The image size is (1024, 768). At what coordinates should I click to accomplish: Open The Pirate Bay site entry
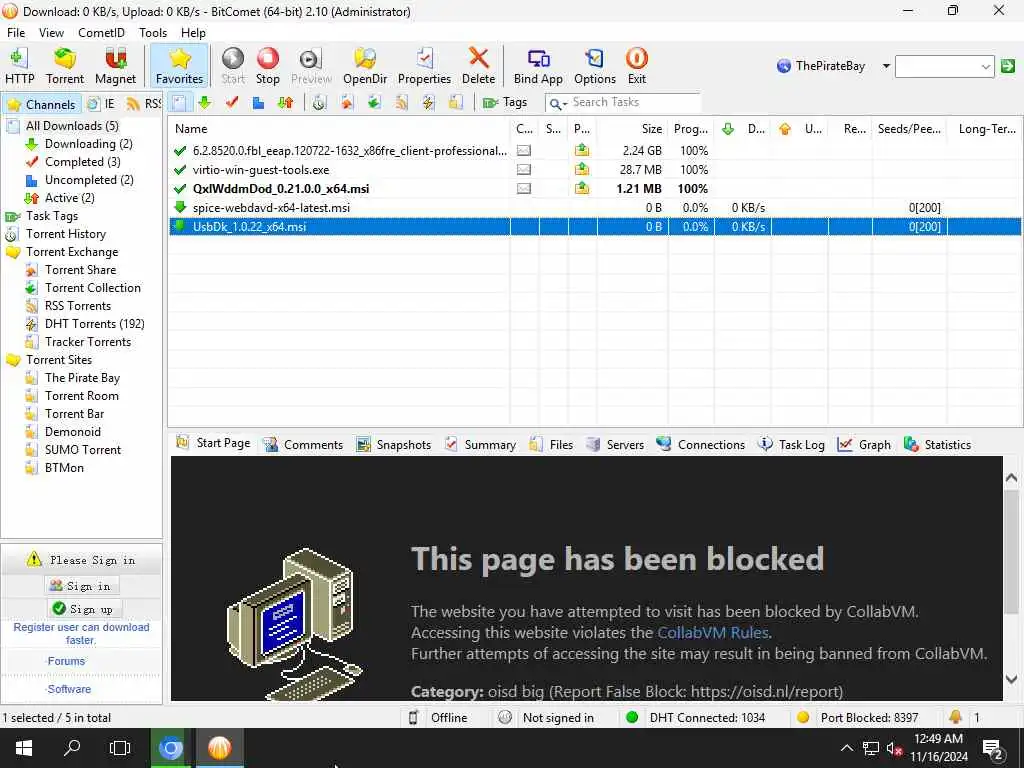(x=82, y=377)
